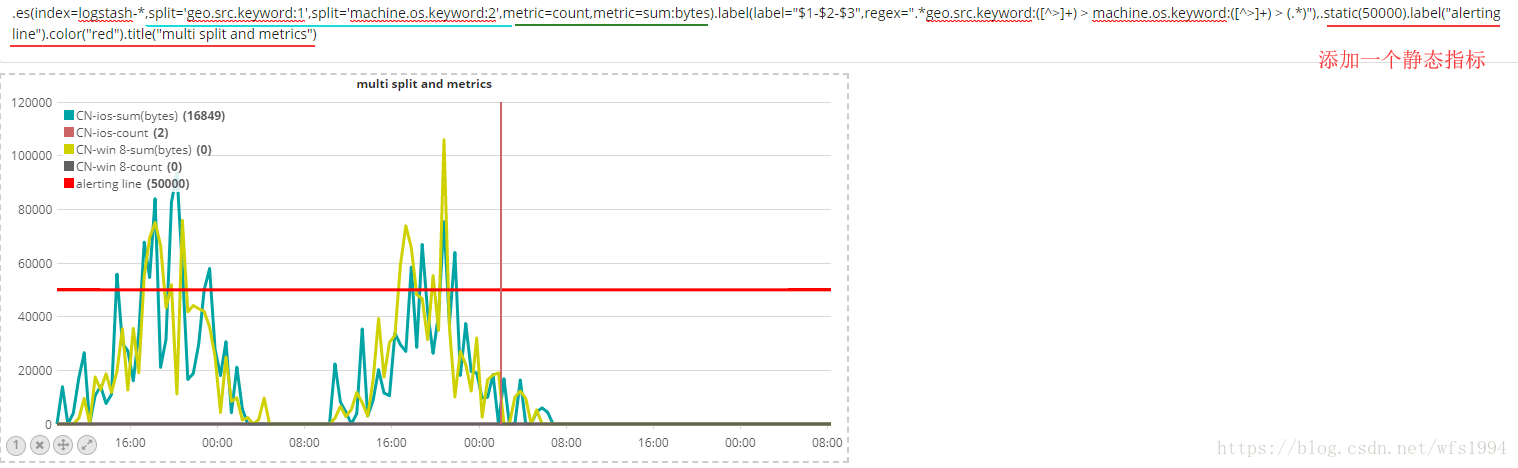The height and width of the screenshot is (468, 1518).
Task: Click logstash-* in the expression
Action: point(111,14)
